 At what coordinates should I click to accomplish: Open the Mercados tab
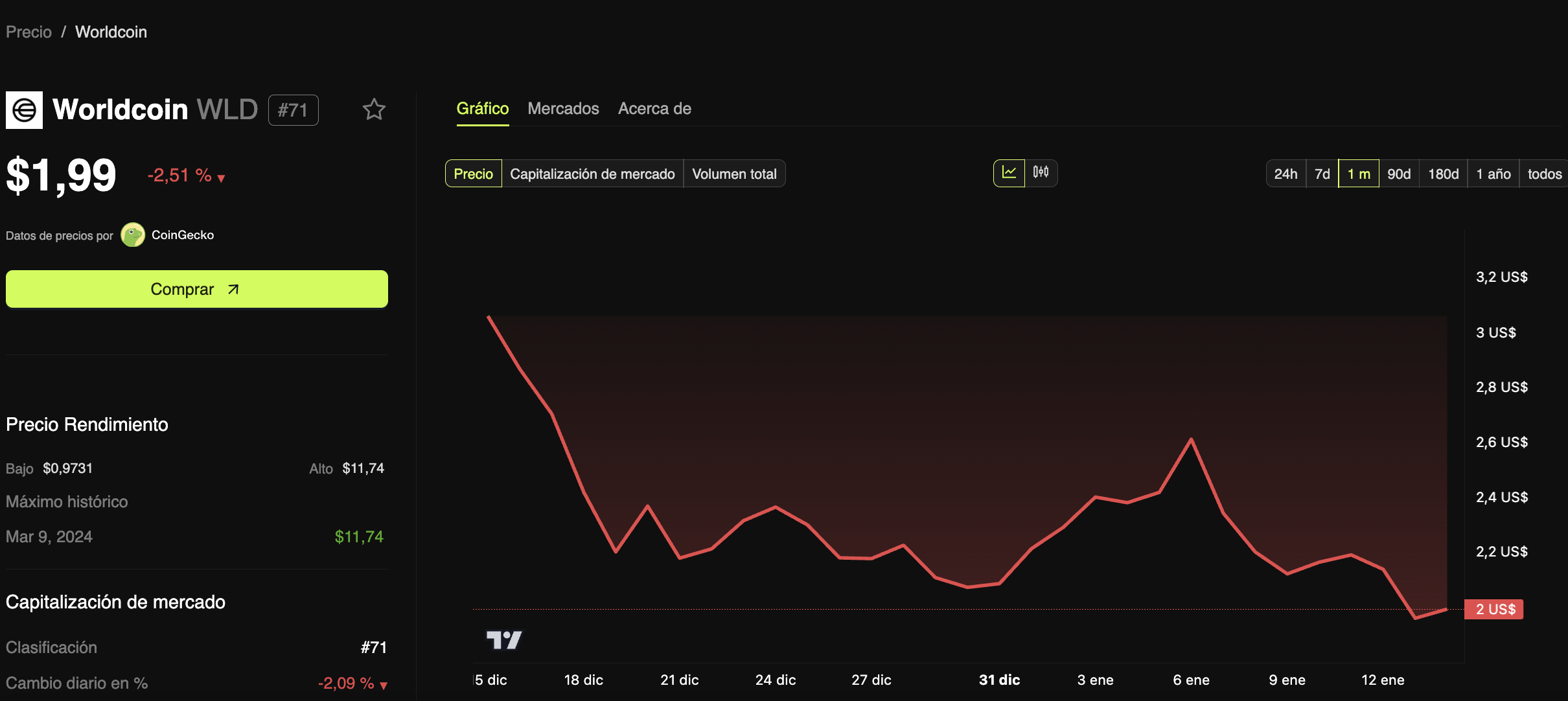[x=563, y=108]
